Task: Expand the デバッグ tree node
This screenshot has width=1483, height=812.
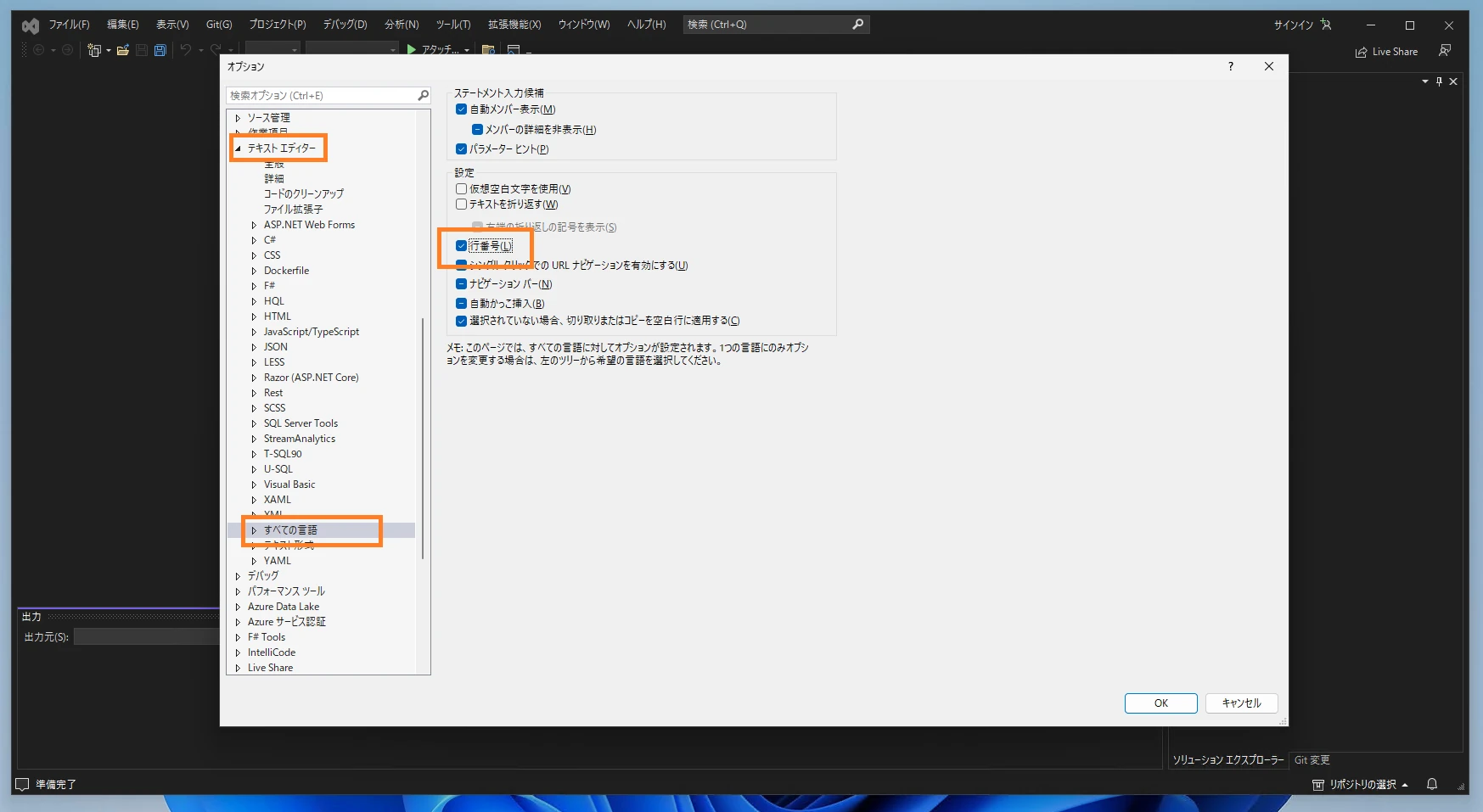Action: pyautogui.click(x=238, y=576)
